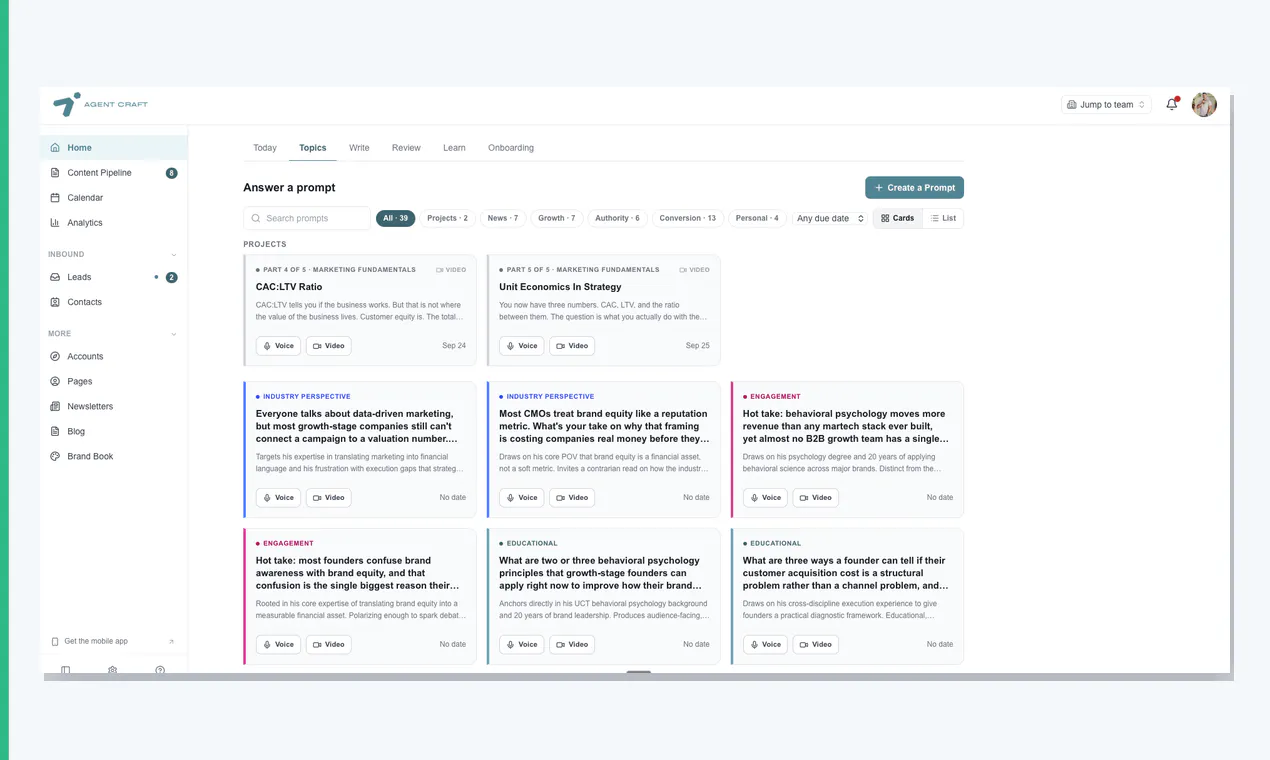
Task: Open the Jump to team dropdown
Action: [1106, 104]
